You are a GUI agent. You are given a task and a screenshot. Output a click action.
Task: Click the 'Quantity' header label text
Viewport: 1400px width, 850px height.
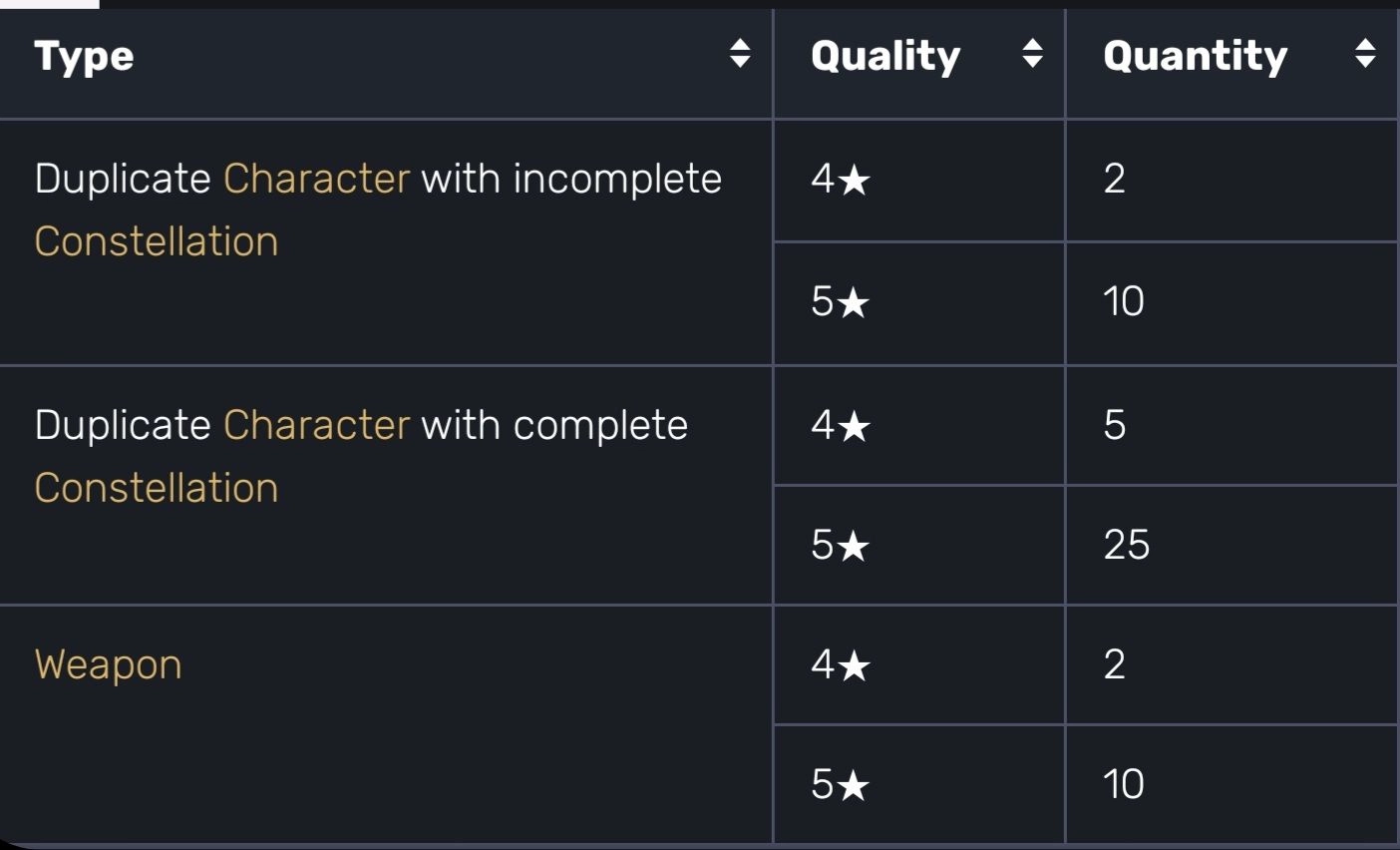pyautogui.click(x=1195, y=56)
